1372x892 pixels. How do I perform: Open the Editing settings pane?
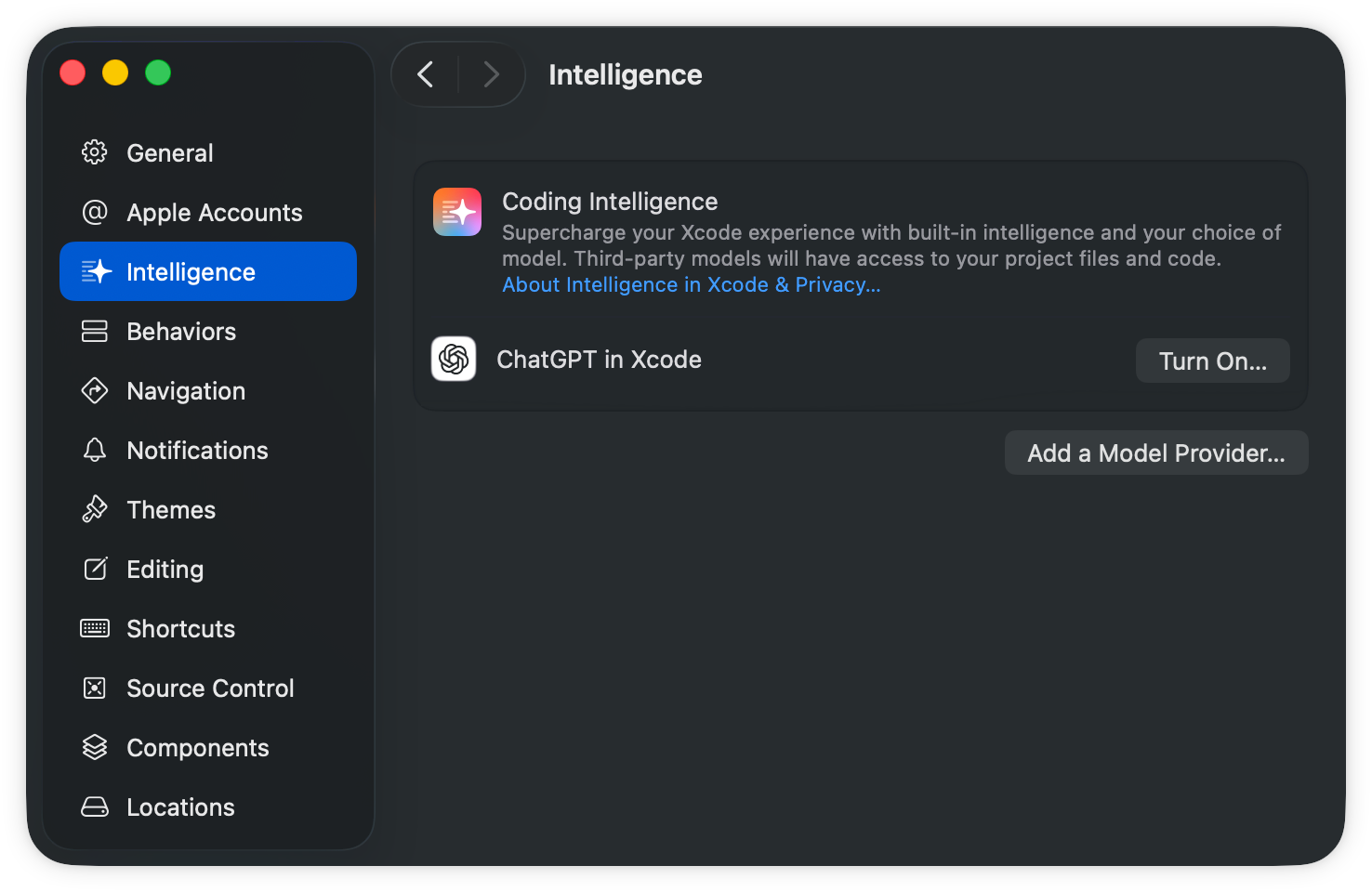208,569
